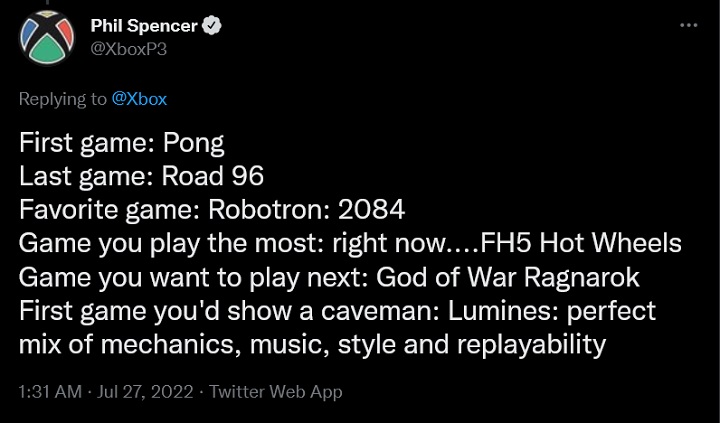This screenshot has width=720, height=423.
Task: Click the Xbox logo profile avatar
Action: click(x=45, y=39)
